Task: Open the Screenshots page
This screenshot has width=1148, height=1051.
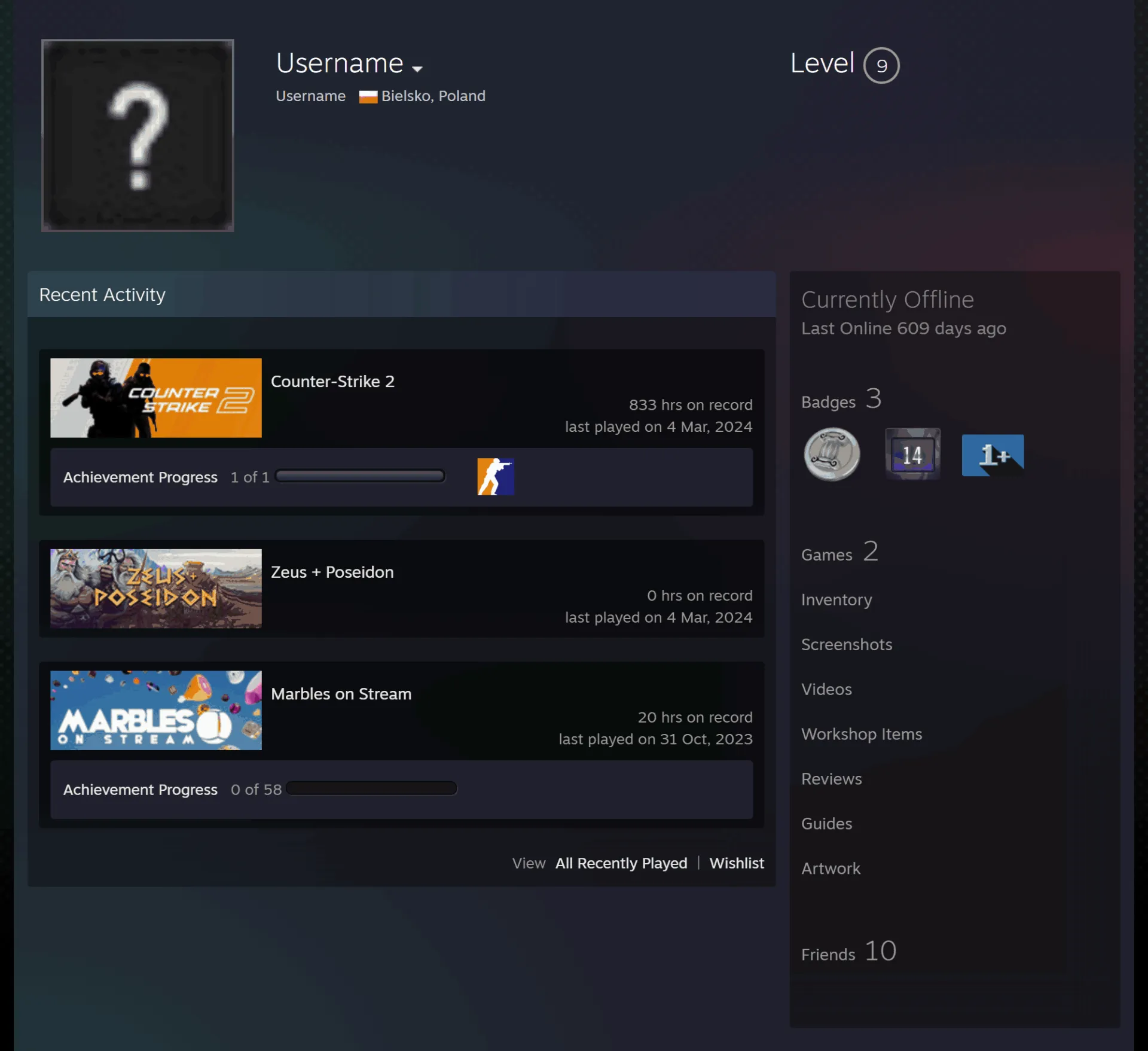Action: click(847, 644)
